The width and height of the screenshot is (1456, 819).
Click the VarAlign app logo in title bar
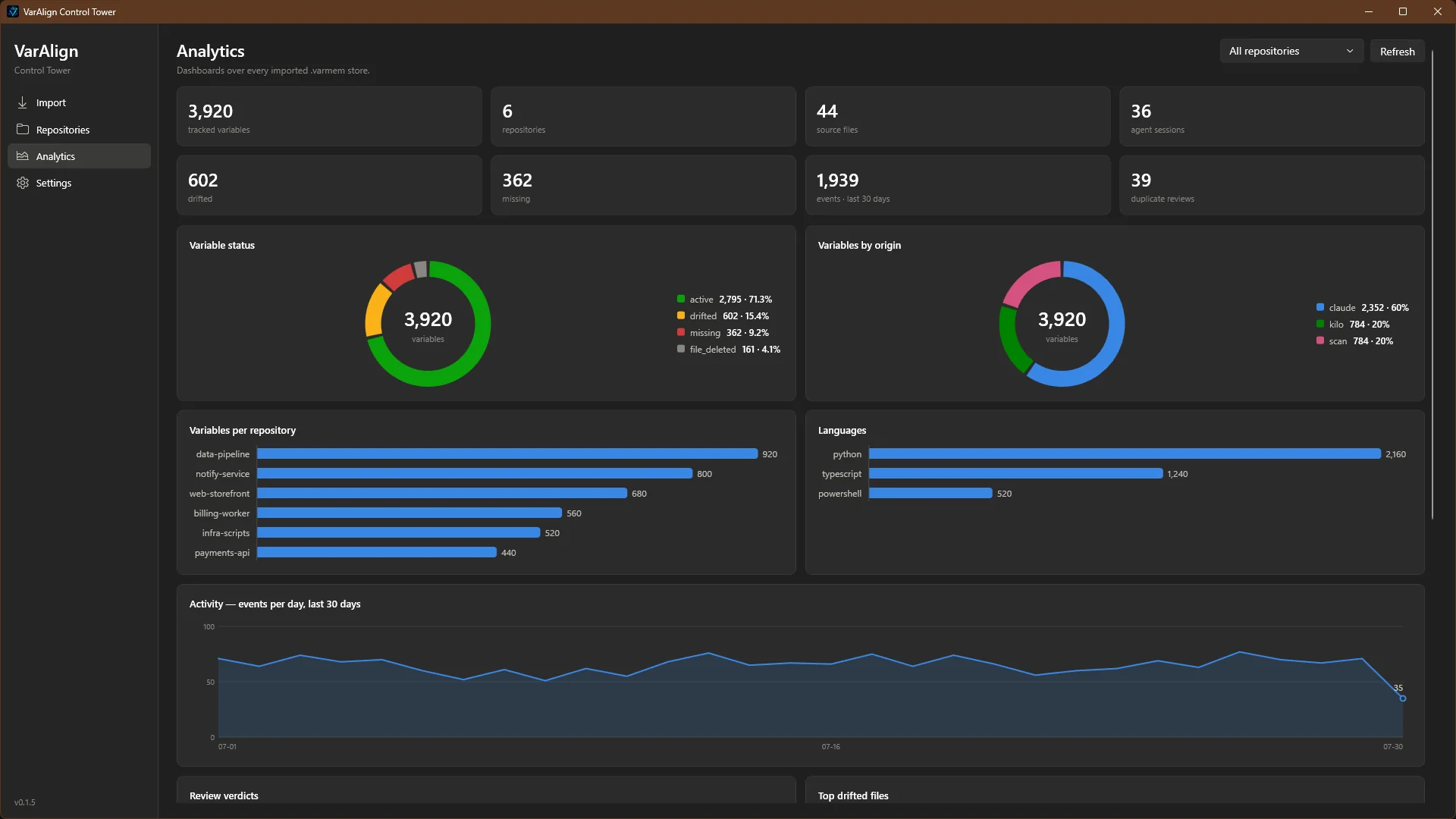12,11
